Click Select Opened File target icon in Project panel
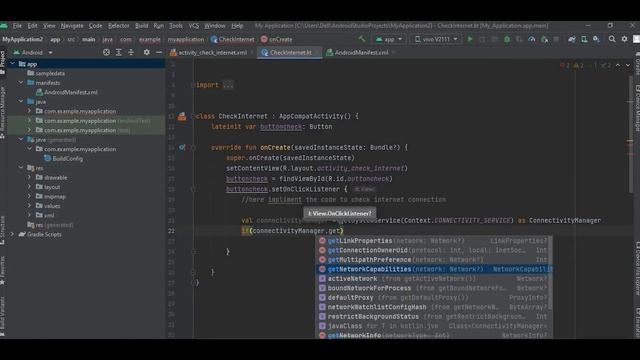The image size is (640, 360). coord(106,52)
